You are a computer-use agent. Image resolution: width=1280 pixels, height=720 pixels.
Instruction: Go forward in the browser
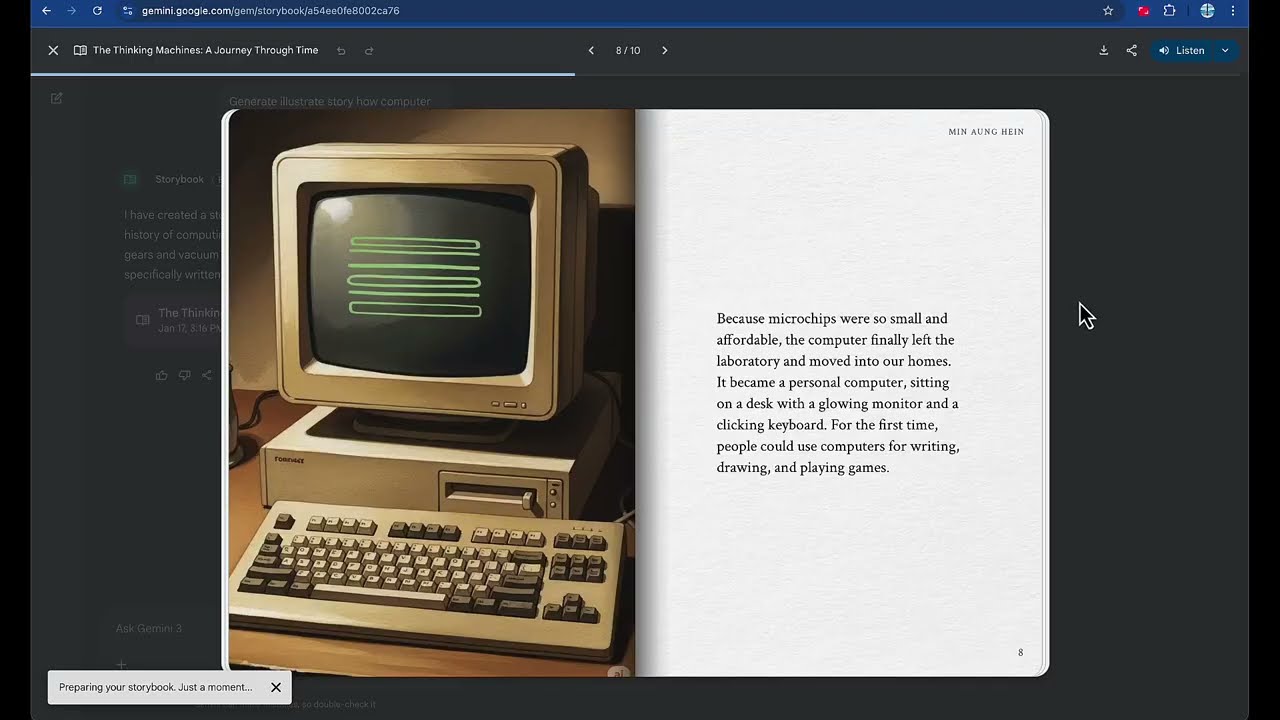pos(71,11)
